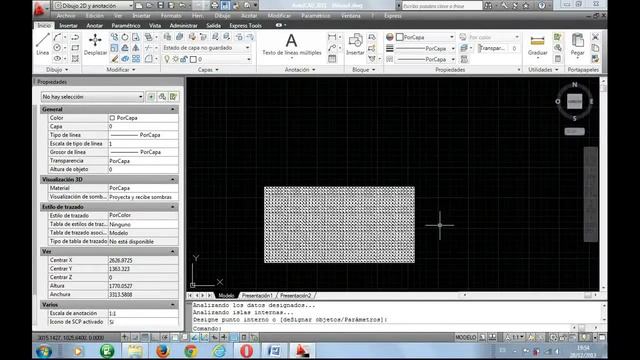The height and width of the screenshot is (360, 640).
Task: Open the Archivo menu
Action: pyautogui.click(x=66, y=16)
